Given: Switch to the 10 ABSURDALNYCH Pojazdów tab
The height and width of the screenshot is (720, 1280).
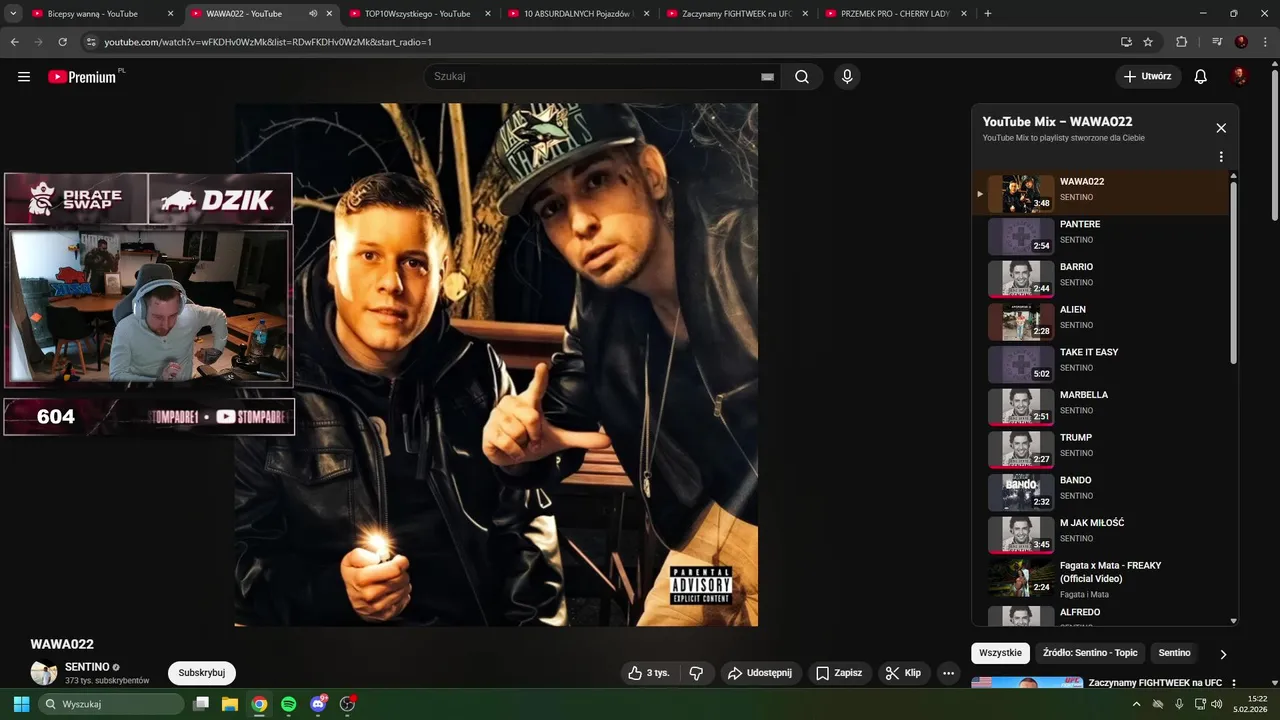Looking at the screenshot, I should (579, 14).
